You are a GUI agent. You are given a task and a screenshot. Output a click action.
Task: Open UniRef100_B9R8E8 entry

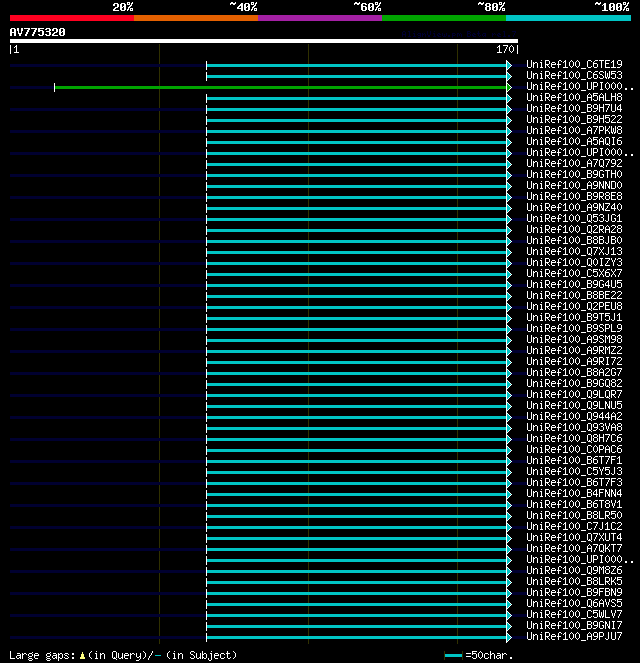pos(574,196)
